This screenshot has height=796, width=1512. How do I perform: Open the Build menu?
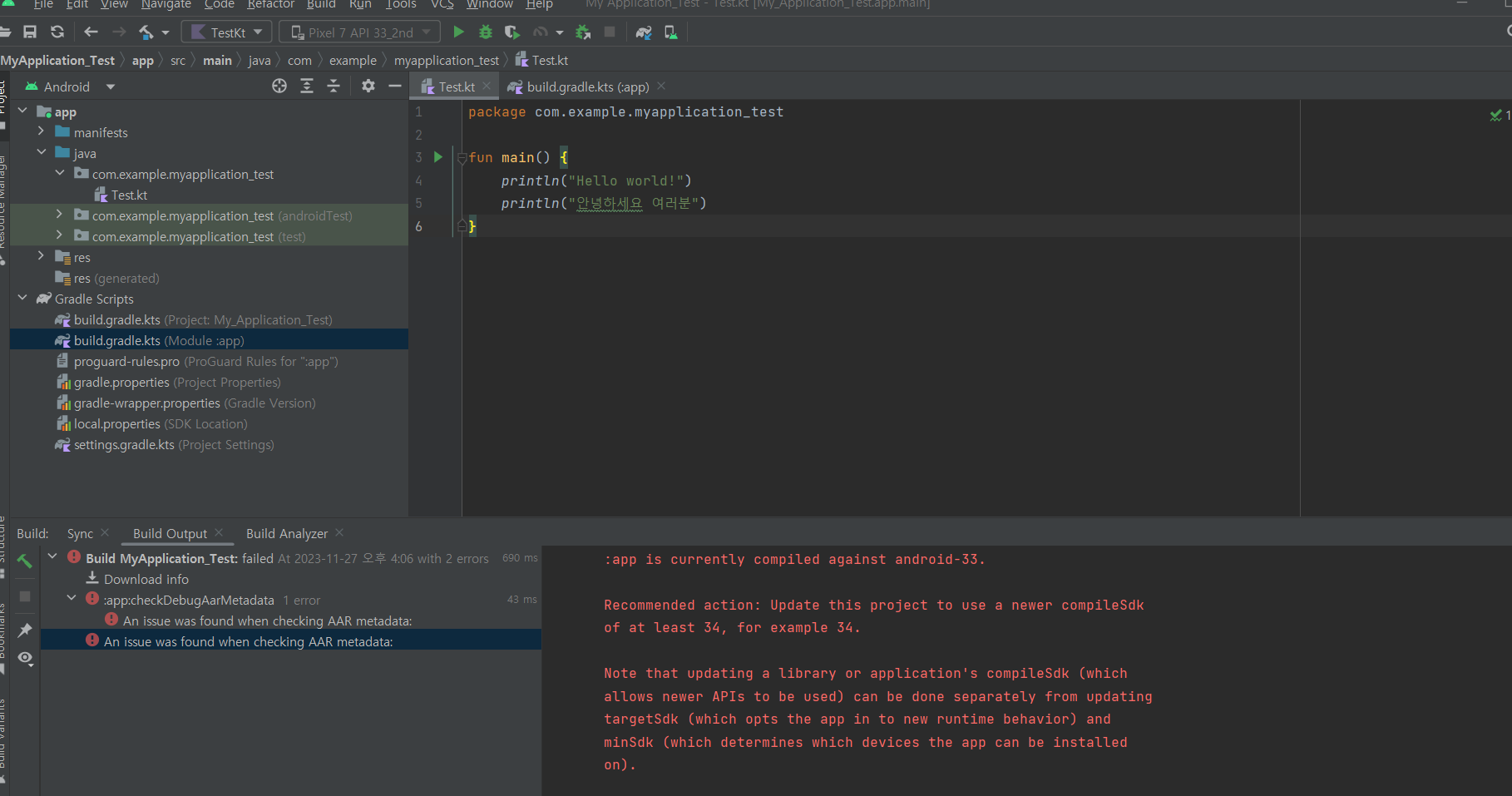321,5
